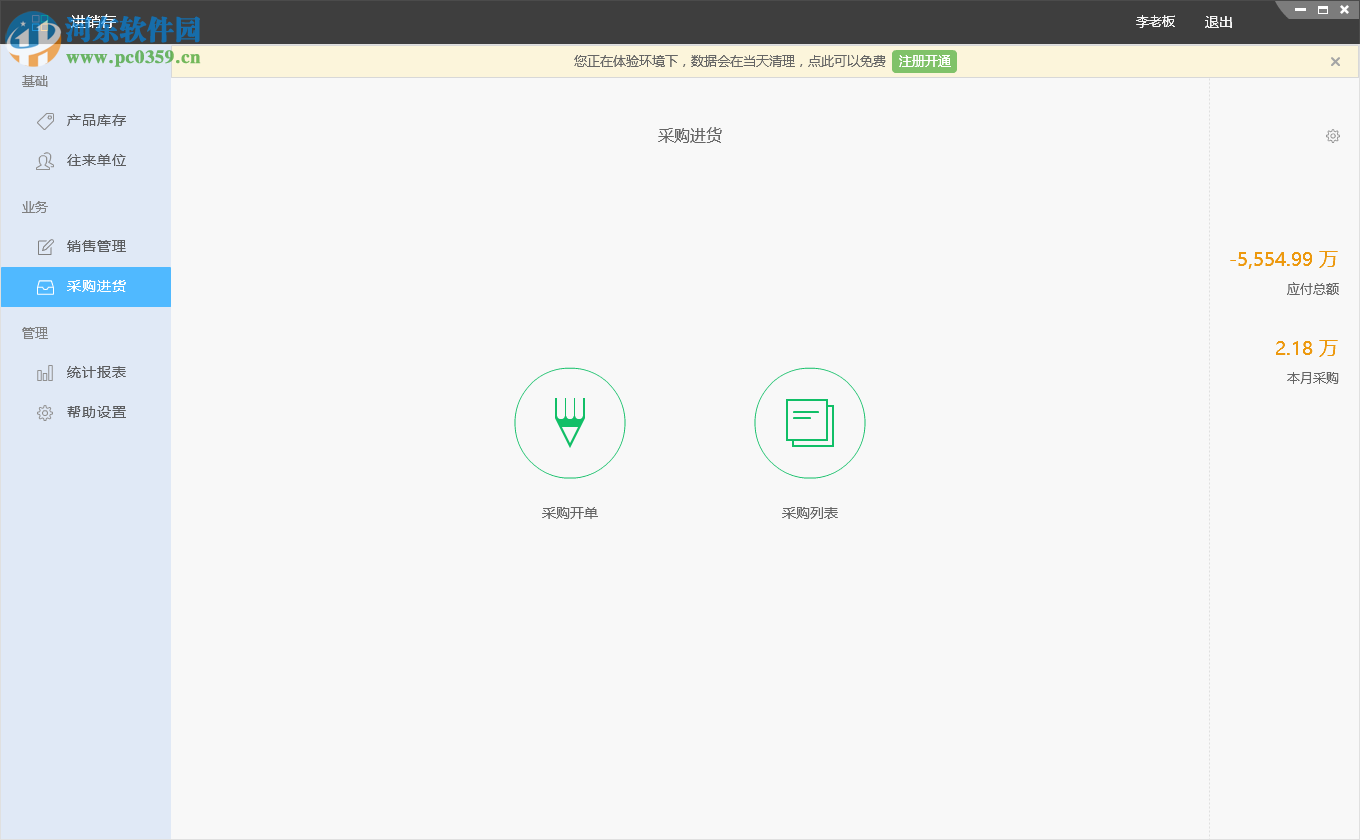
Task: Open 帮助设置 page
Action: (x=86, y=413)
